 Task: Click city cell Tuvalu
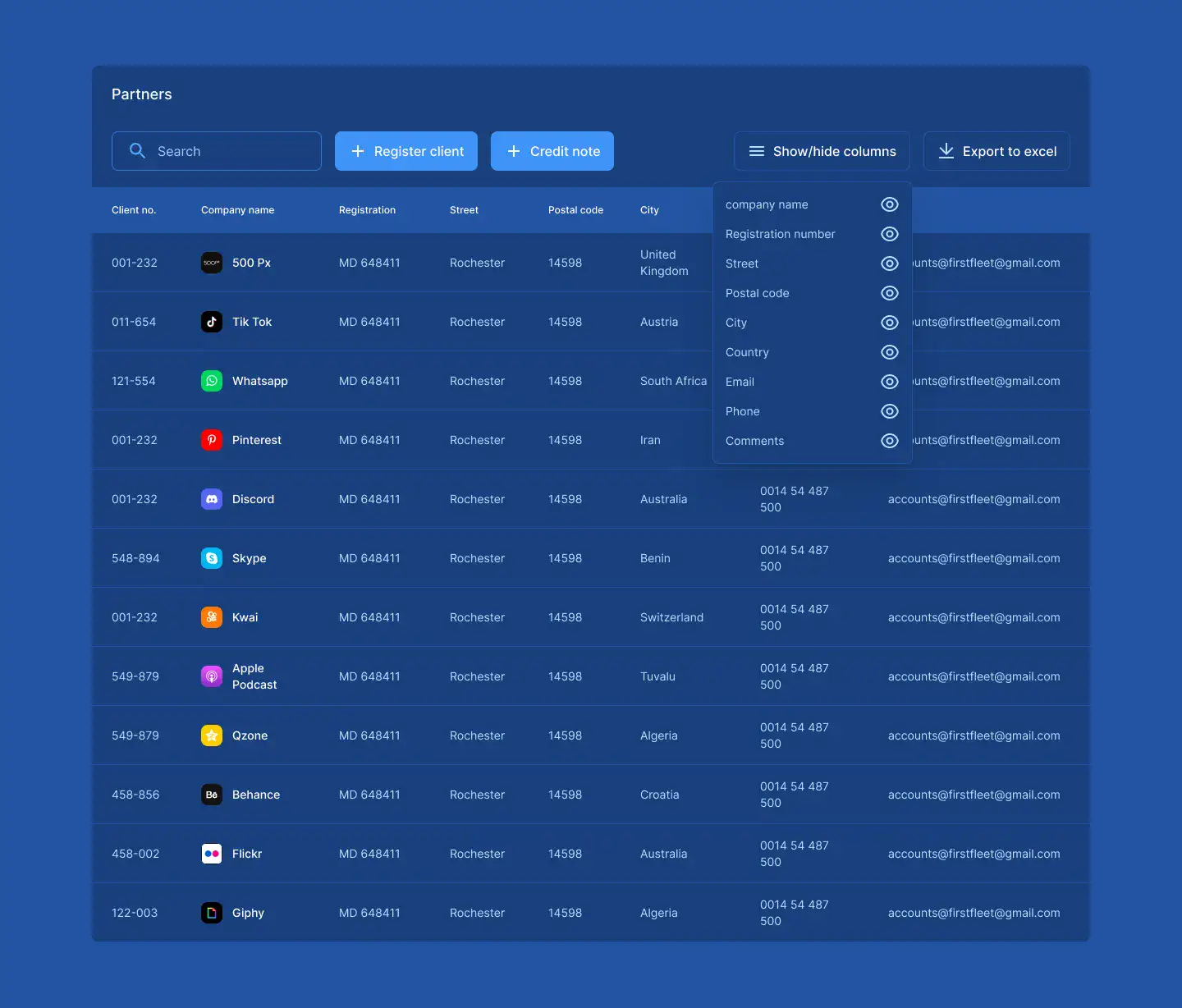point(657,676)
